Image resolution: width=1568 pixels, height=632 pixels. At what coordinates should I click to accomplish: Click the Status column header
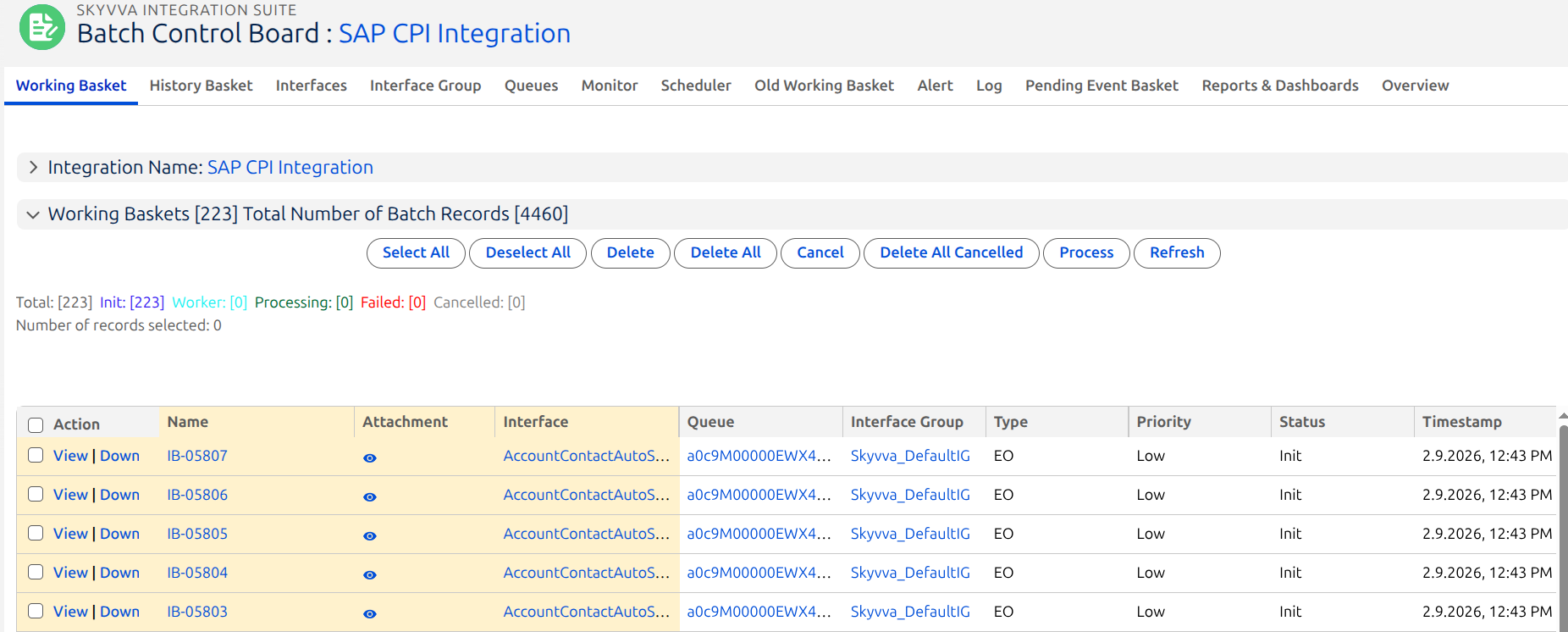pyautogui.click(x=1343, y=422)
